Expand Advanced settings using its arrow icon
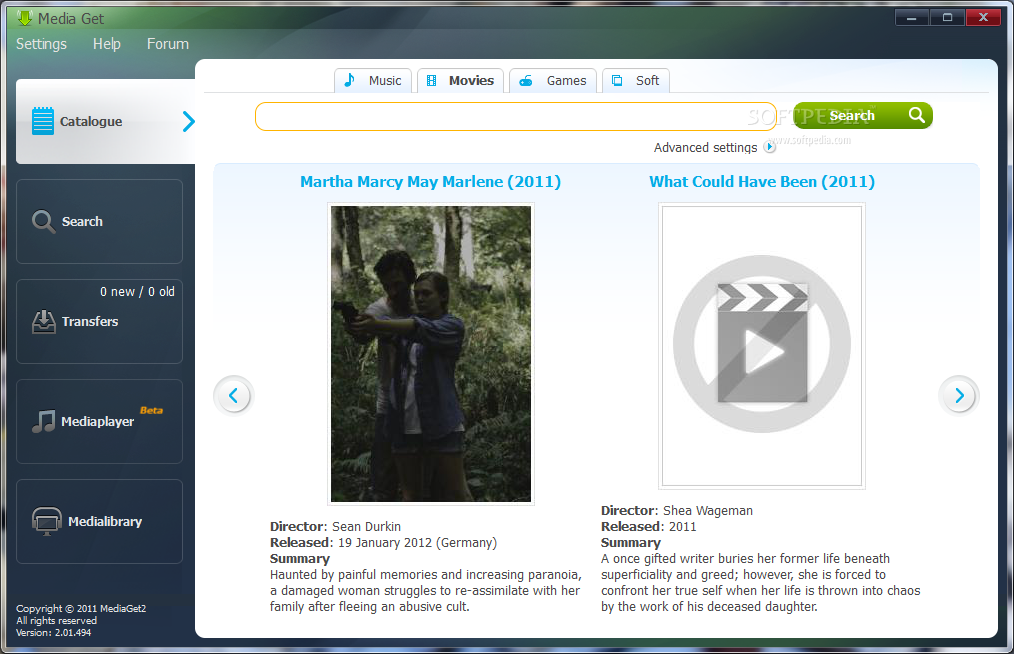The width and height of the screenshot is (1014, 654). click(x=770, y=147)
